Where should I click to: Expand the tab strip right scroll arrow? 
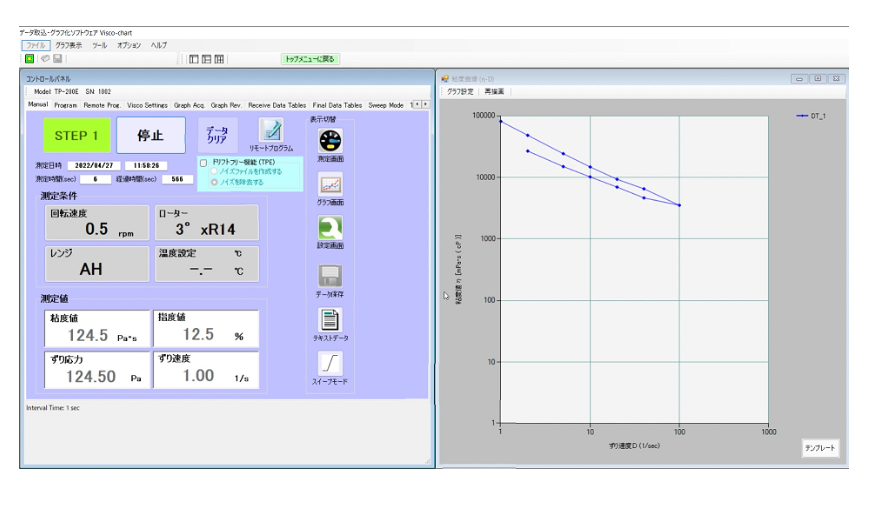click(425, 105)
